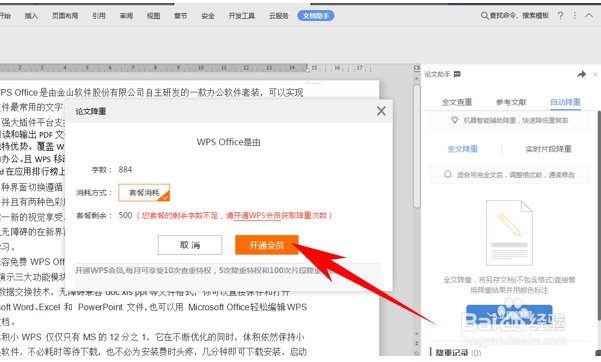The image size is (601, 362).
Task: Click the 降重记录 (0) heading
Action: click(458, 352)
